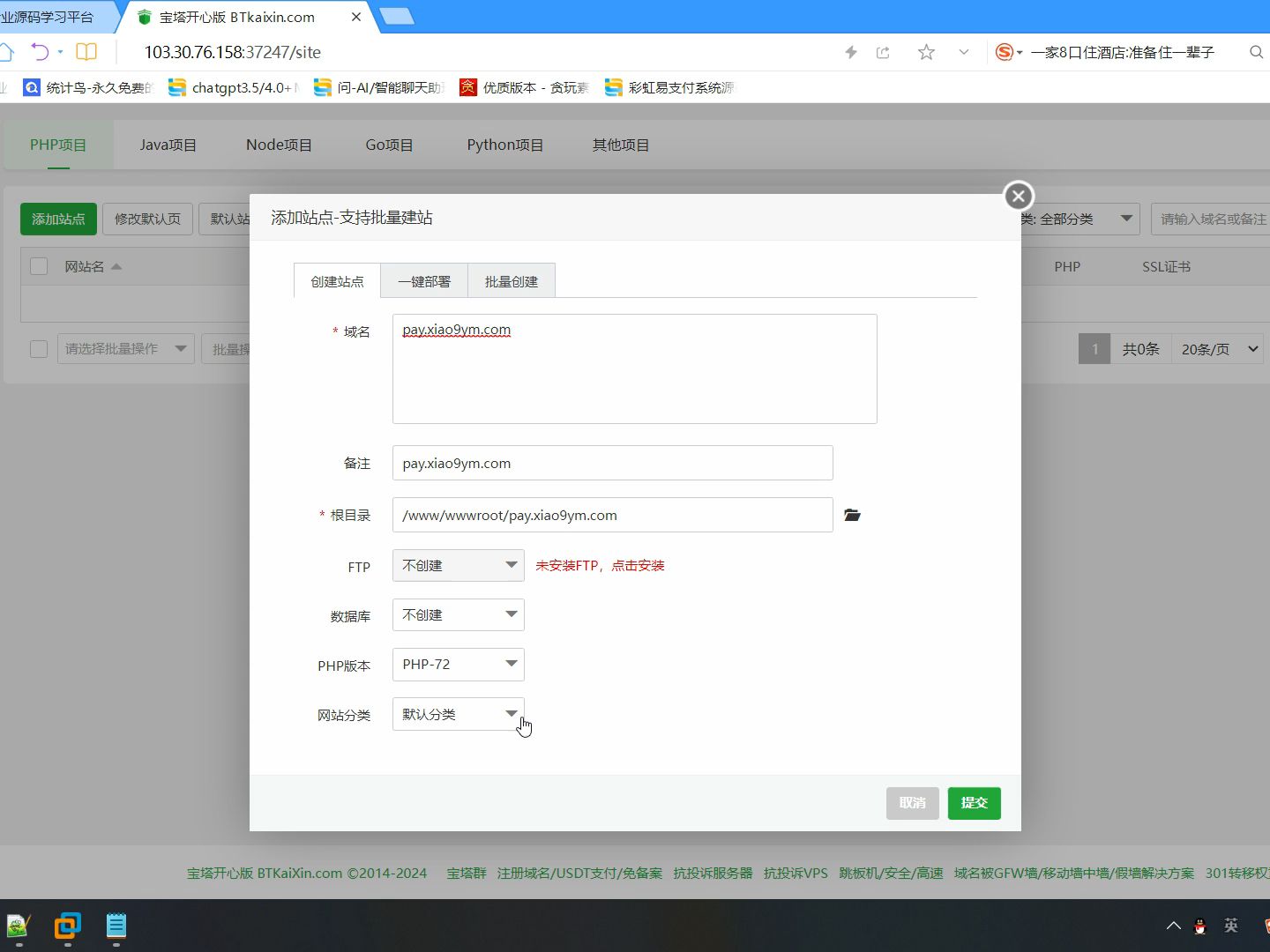Image resolution: width=1270 pixels, height=952 pixels.
Task: Switch to the 一键部署 tab
Action: 424,281
